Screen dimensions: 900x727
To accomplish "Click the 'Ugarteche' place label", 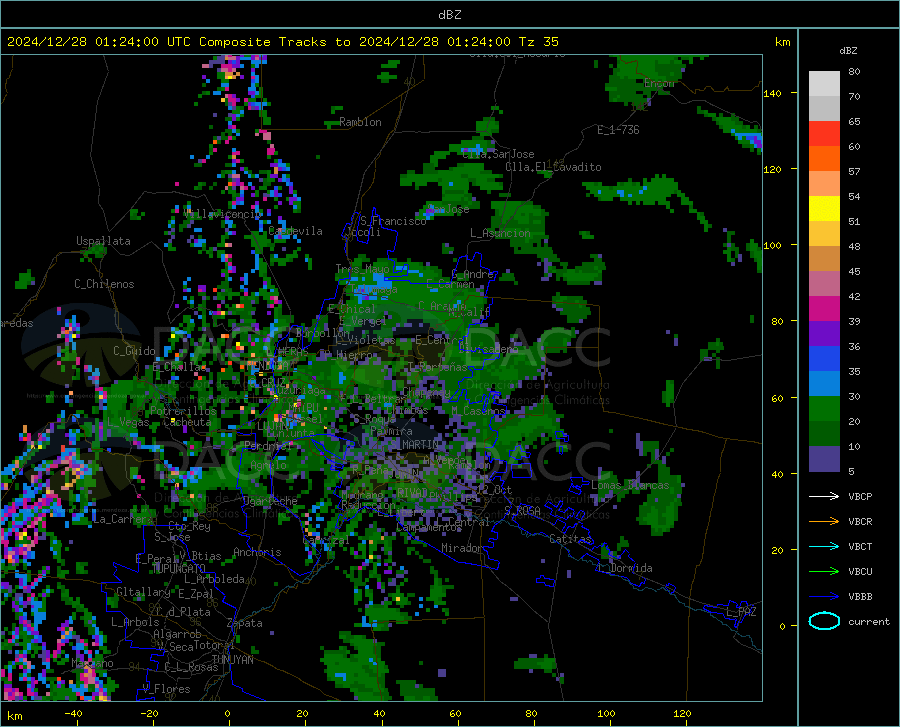I will click(270, 501).
